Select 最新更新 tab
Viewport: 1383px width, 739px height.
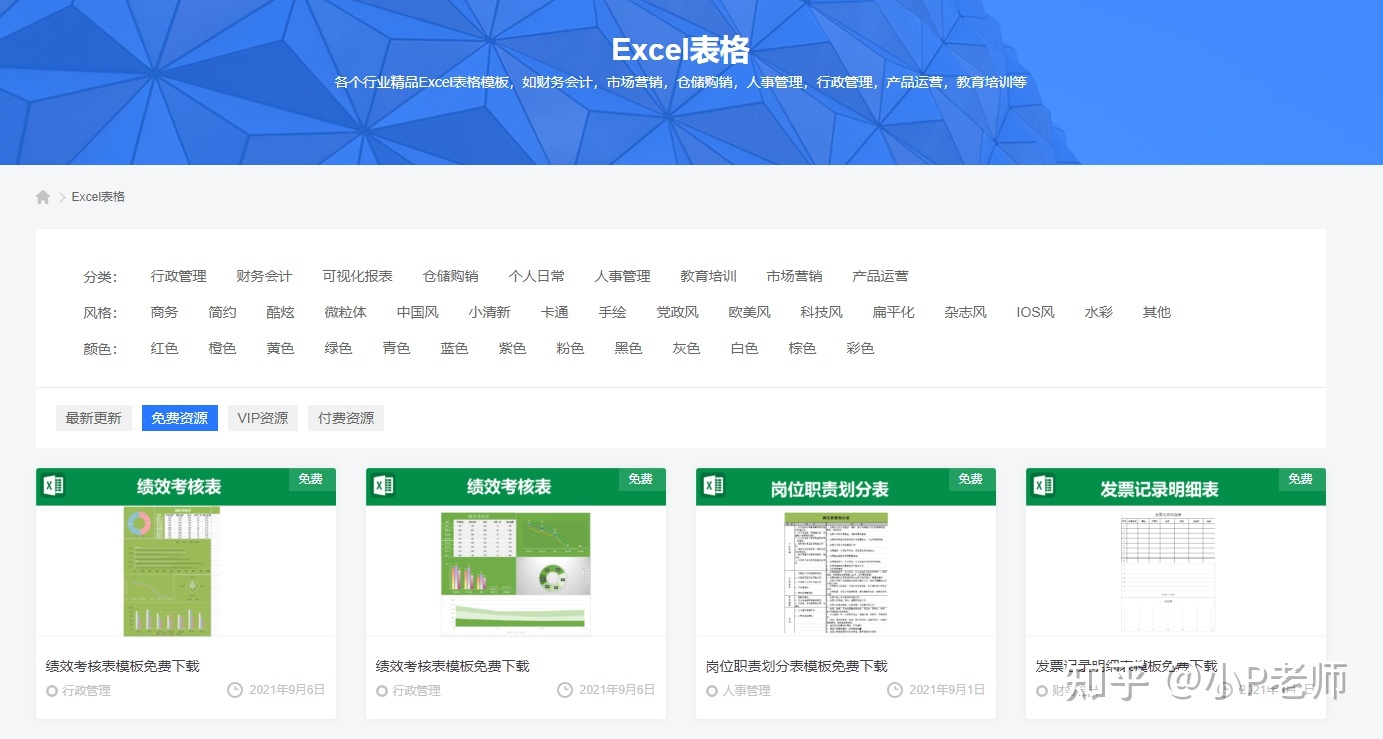click(x=94, y=418)
